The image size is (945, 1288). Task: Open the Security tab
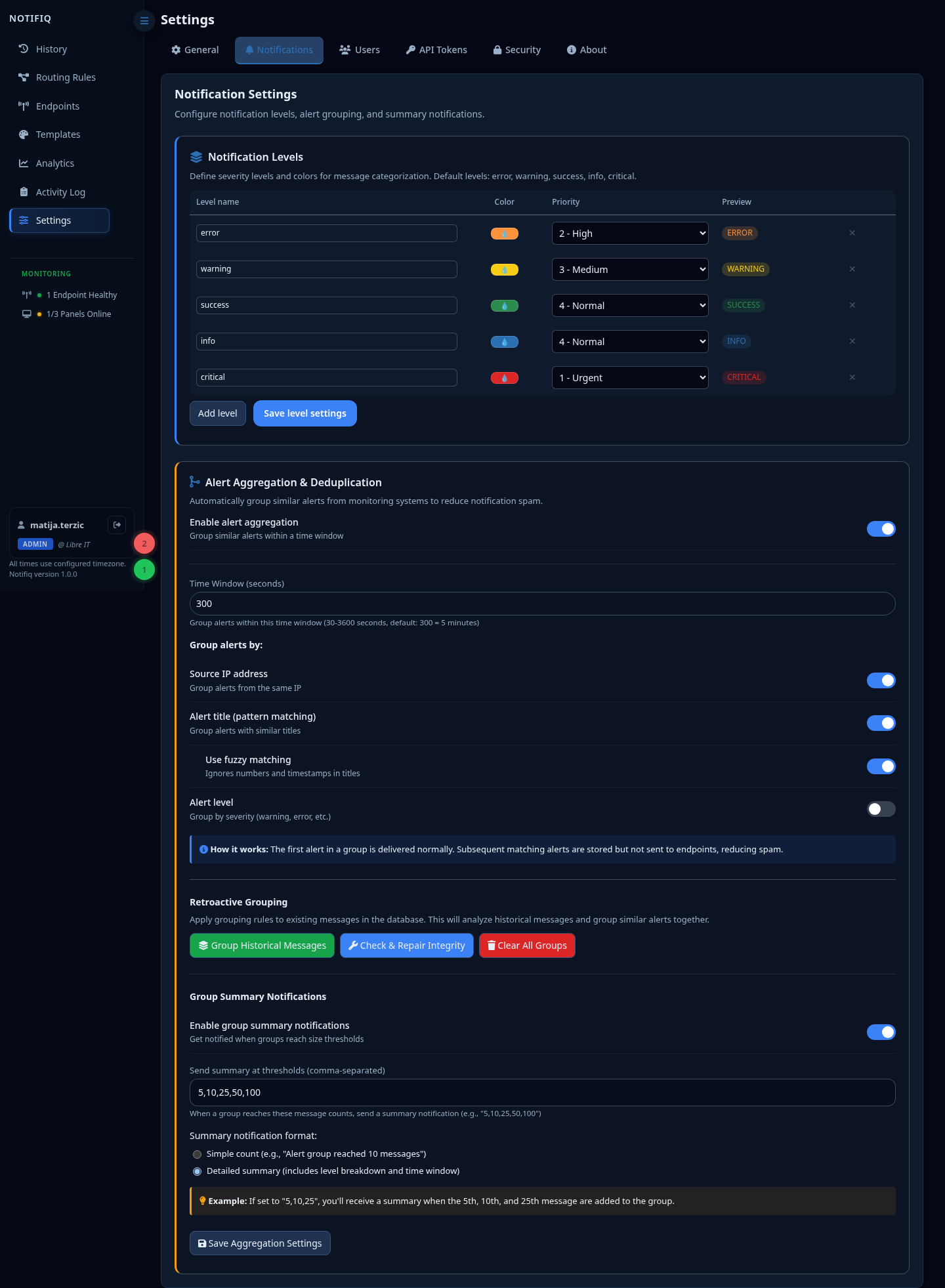(x=517, y=50)
